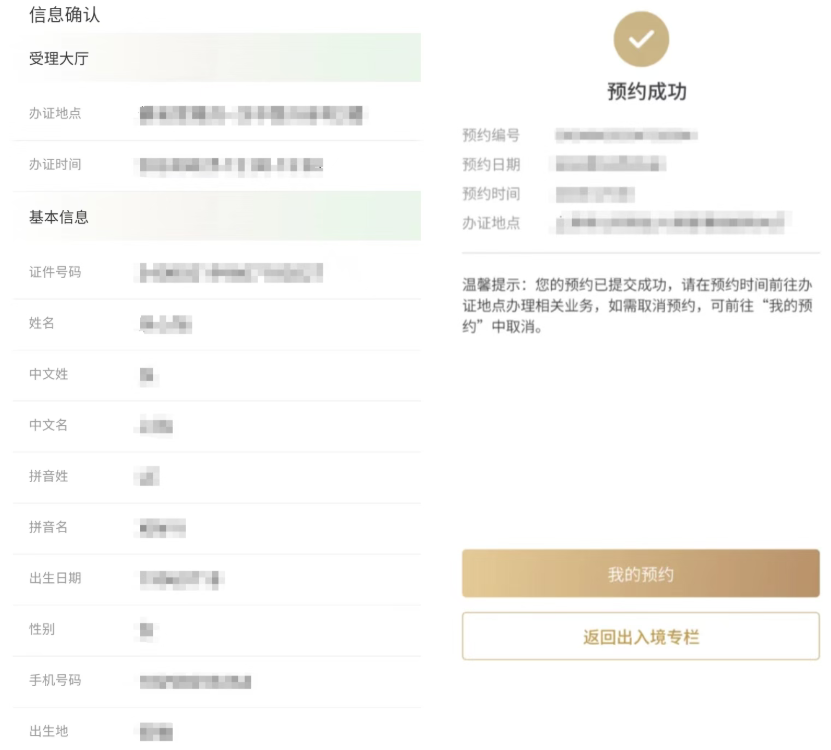Tap the 证件号码 field value
Viewport: 831px width, 750px height.
[x=231, y=271]
